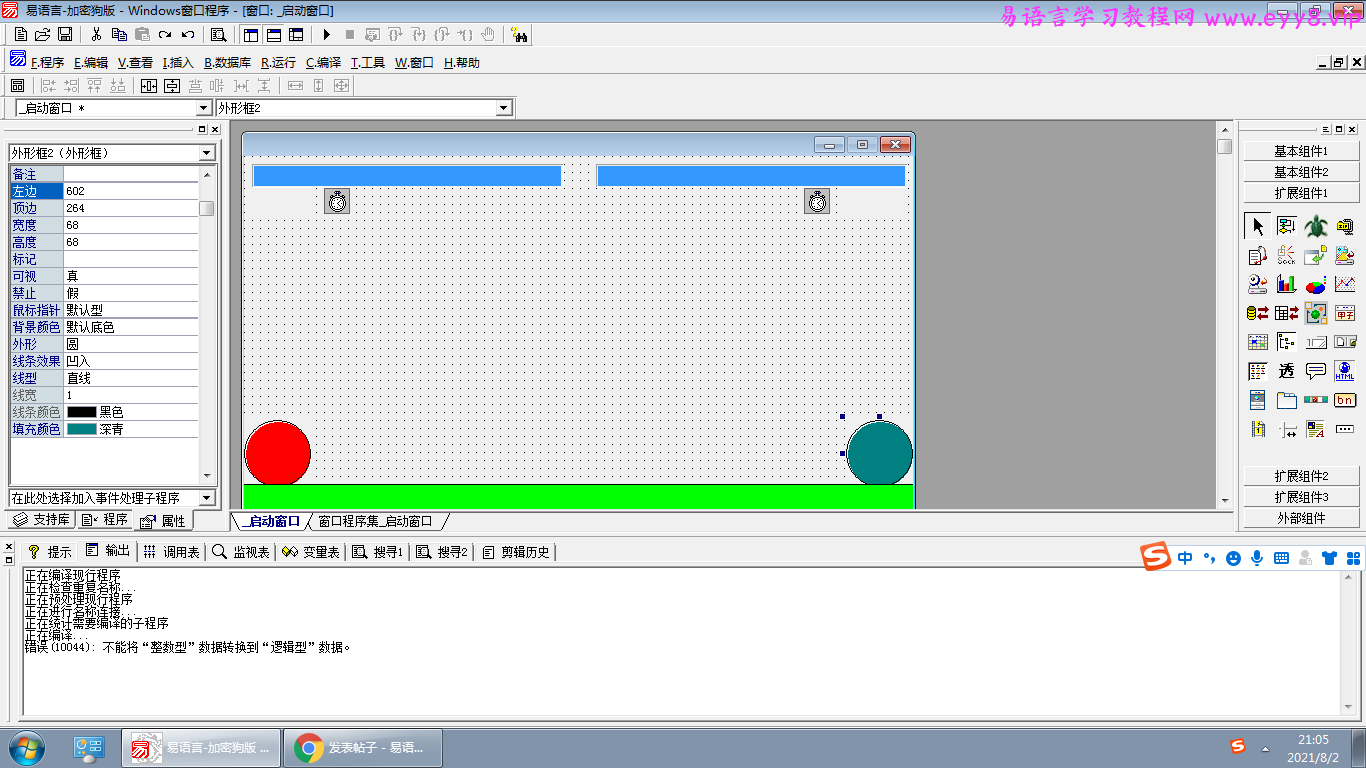Screen dimensions: 1366x768
Task: Click the '左边' property value 602
Action: (131, 191)
